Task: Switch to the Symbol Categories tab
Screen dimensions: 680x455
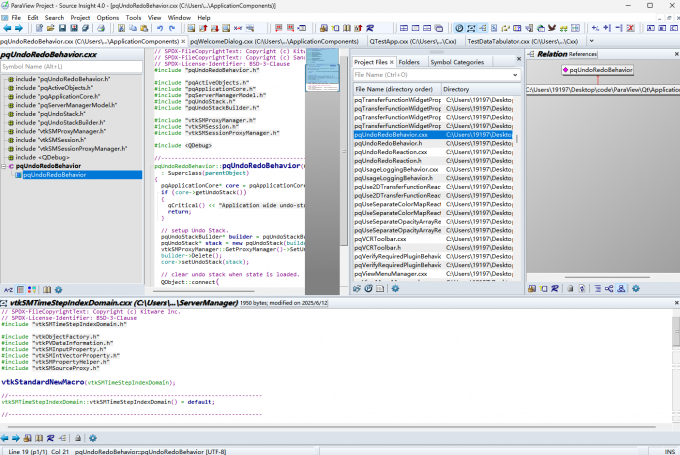Action: pos(456,62)
